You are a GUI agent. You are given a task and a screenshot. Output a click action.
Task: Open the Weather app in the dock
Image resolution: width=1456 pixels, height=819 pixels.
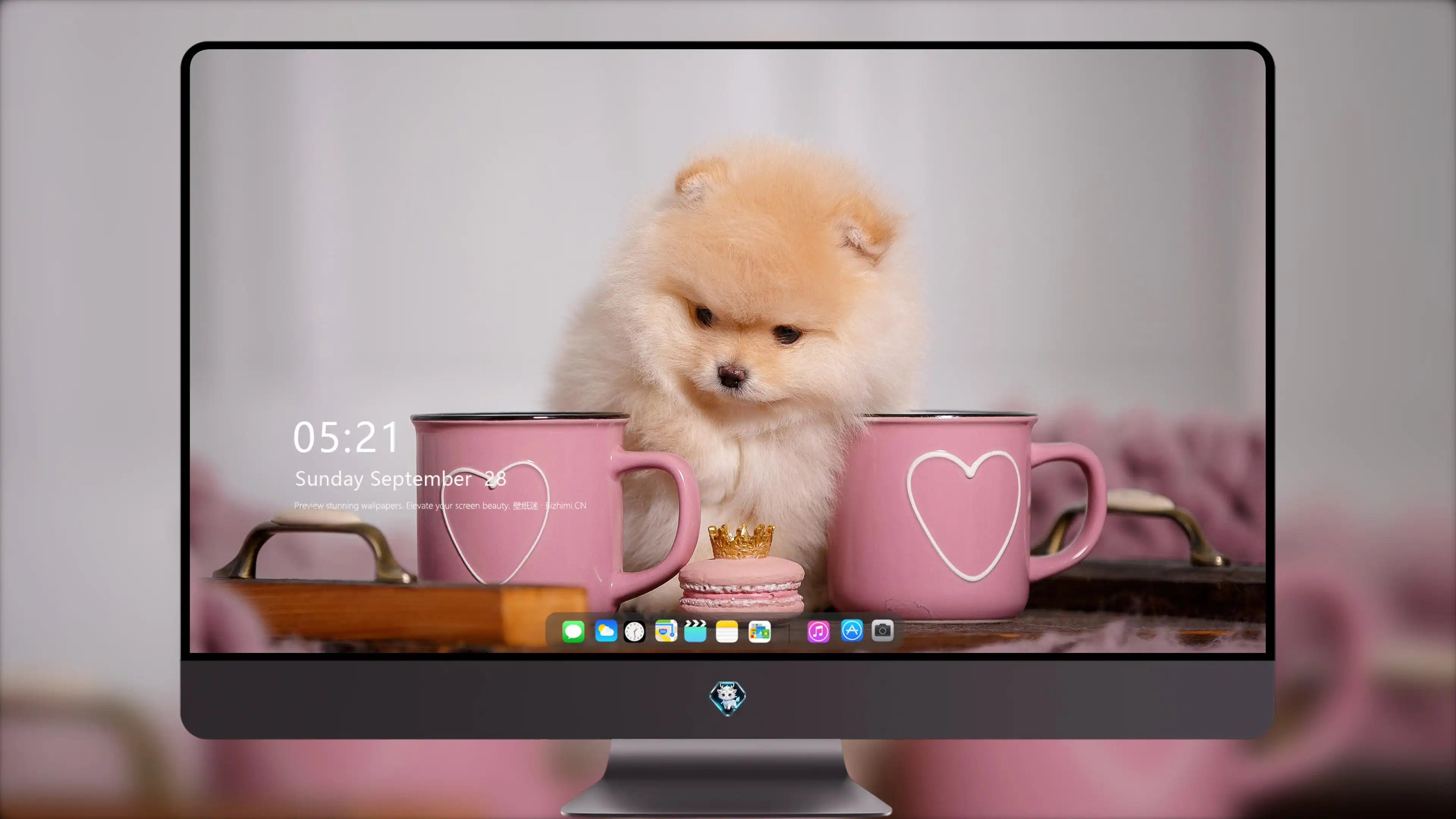pyautogui.click(x=606, y=631)
